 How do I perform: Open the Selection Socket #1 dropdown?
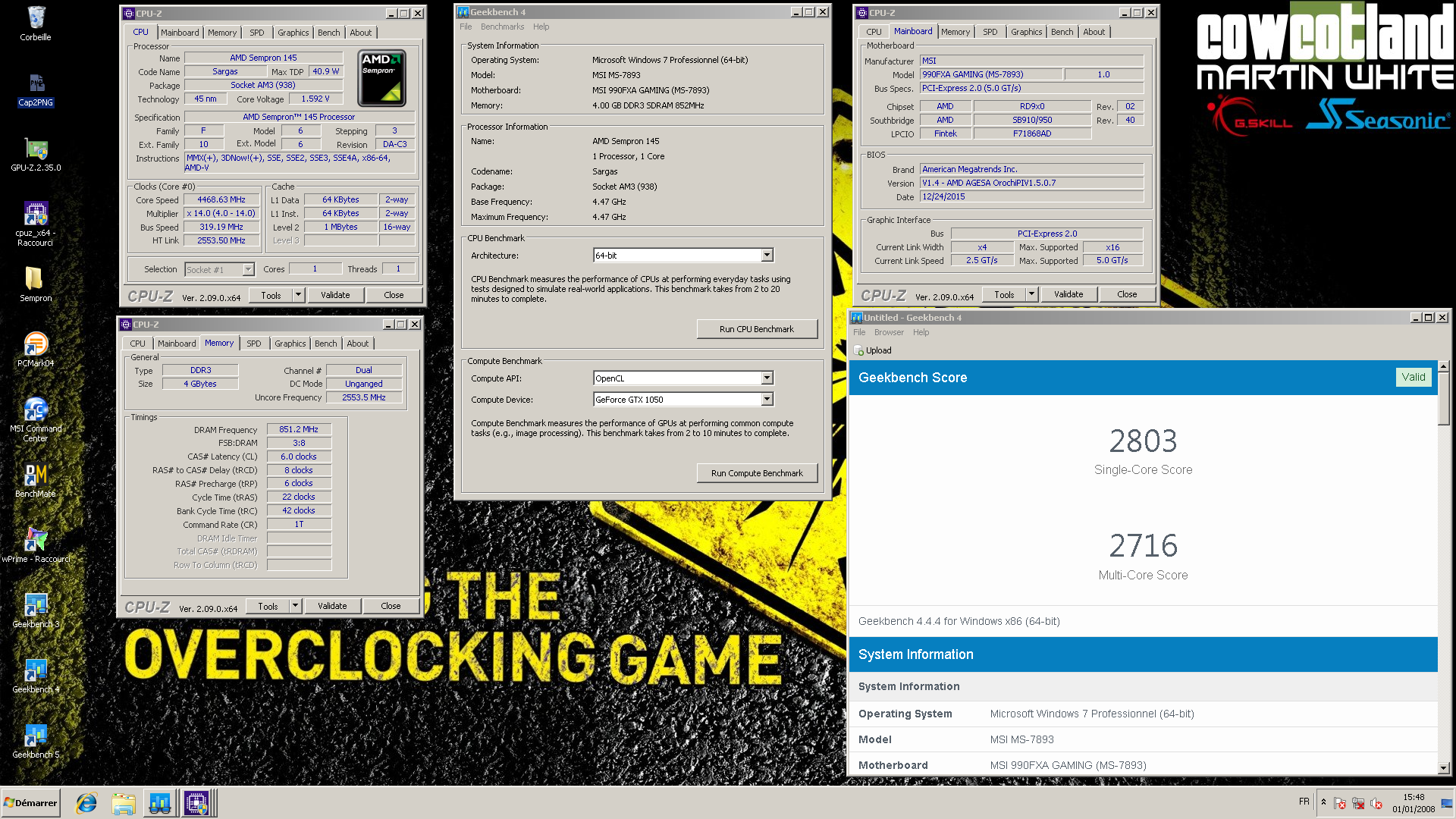point(248,269)
